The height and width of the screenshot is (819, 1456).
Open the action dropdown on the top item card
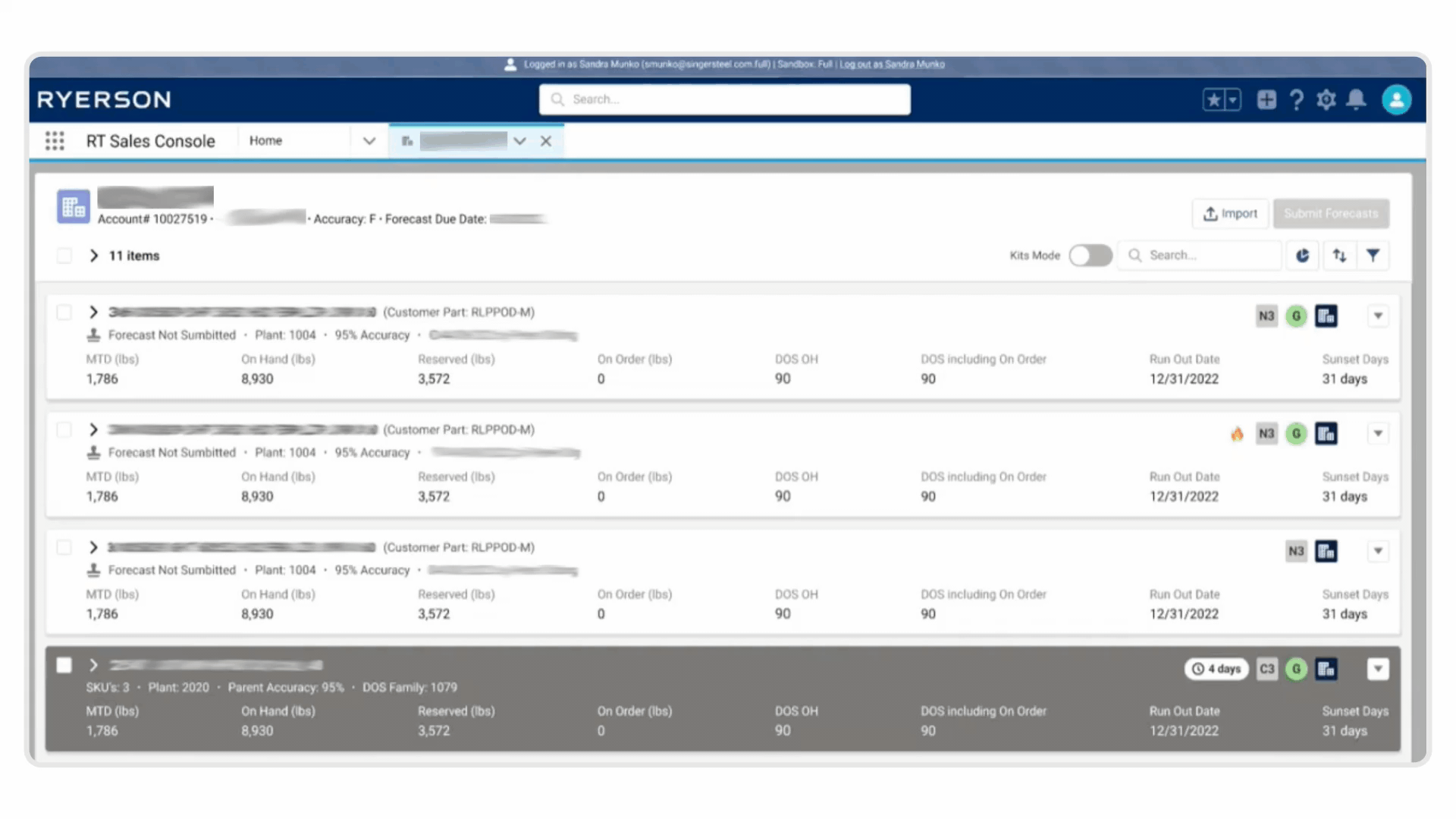(x=1378, y=316)
